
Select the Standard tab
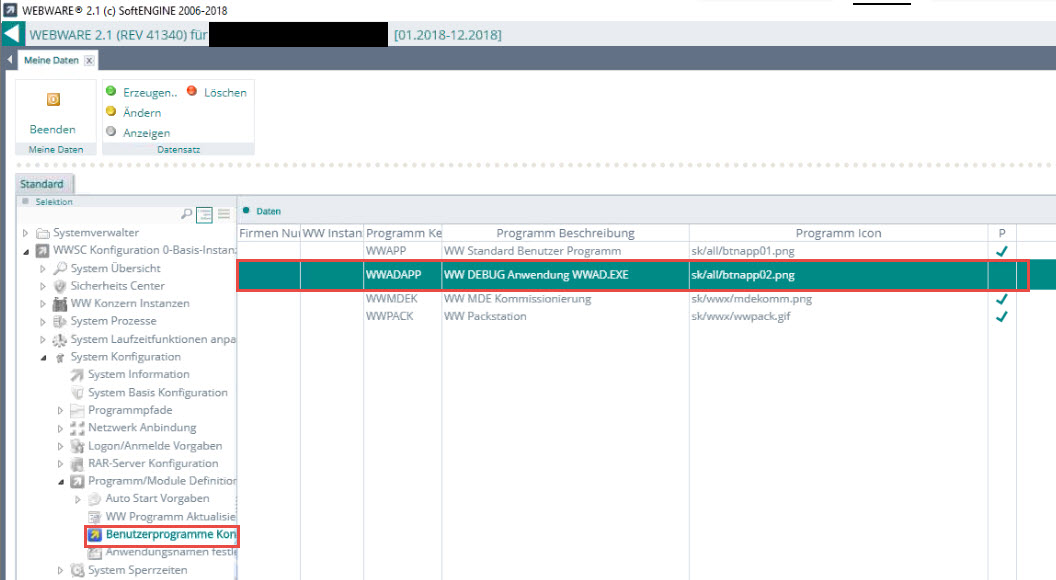[x=42, y=184]
